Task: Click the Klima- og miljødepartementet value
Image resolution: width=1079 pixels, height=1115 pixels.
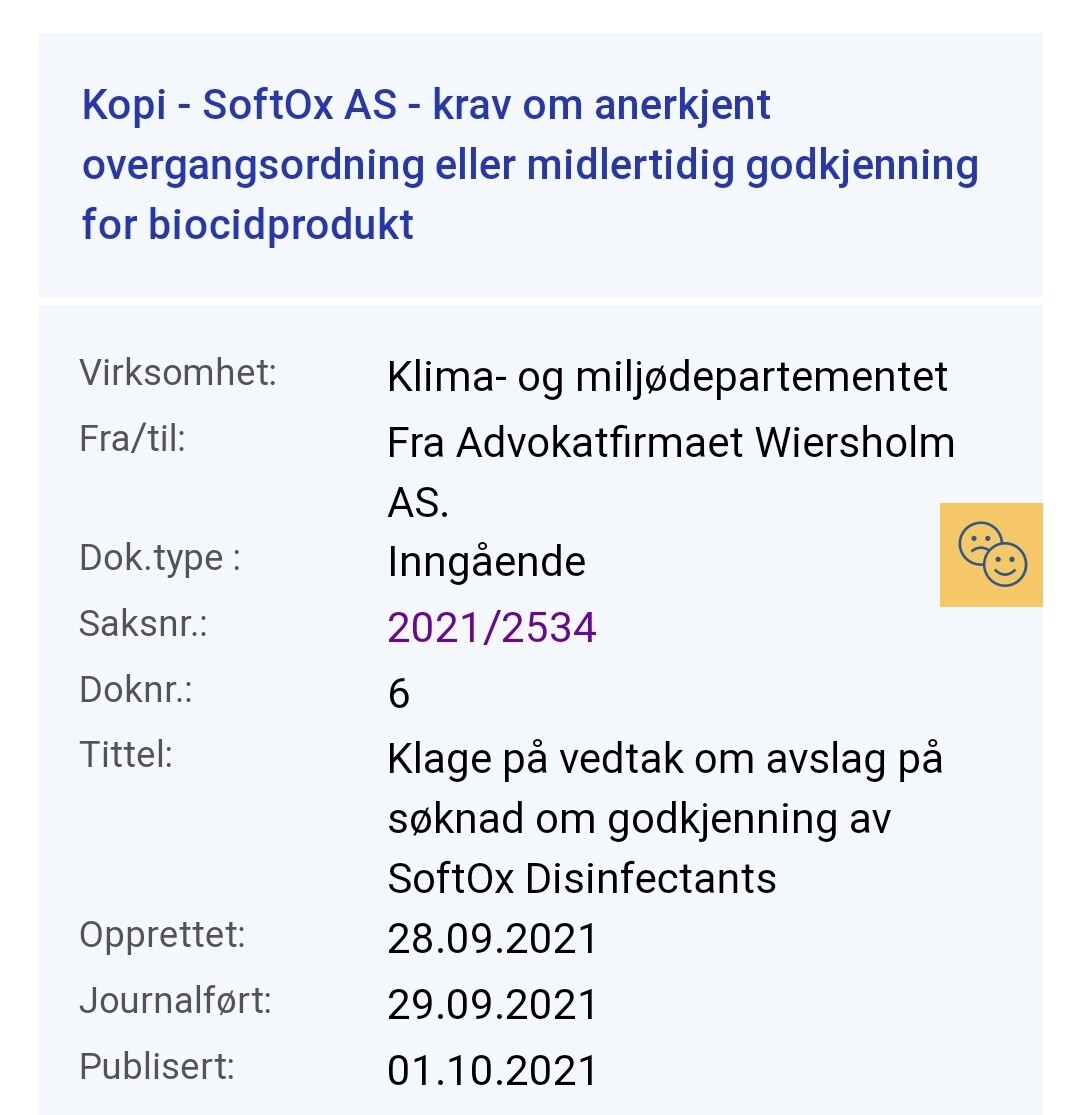Action: click(x=667, y=377)
